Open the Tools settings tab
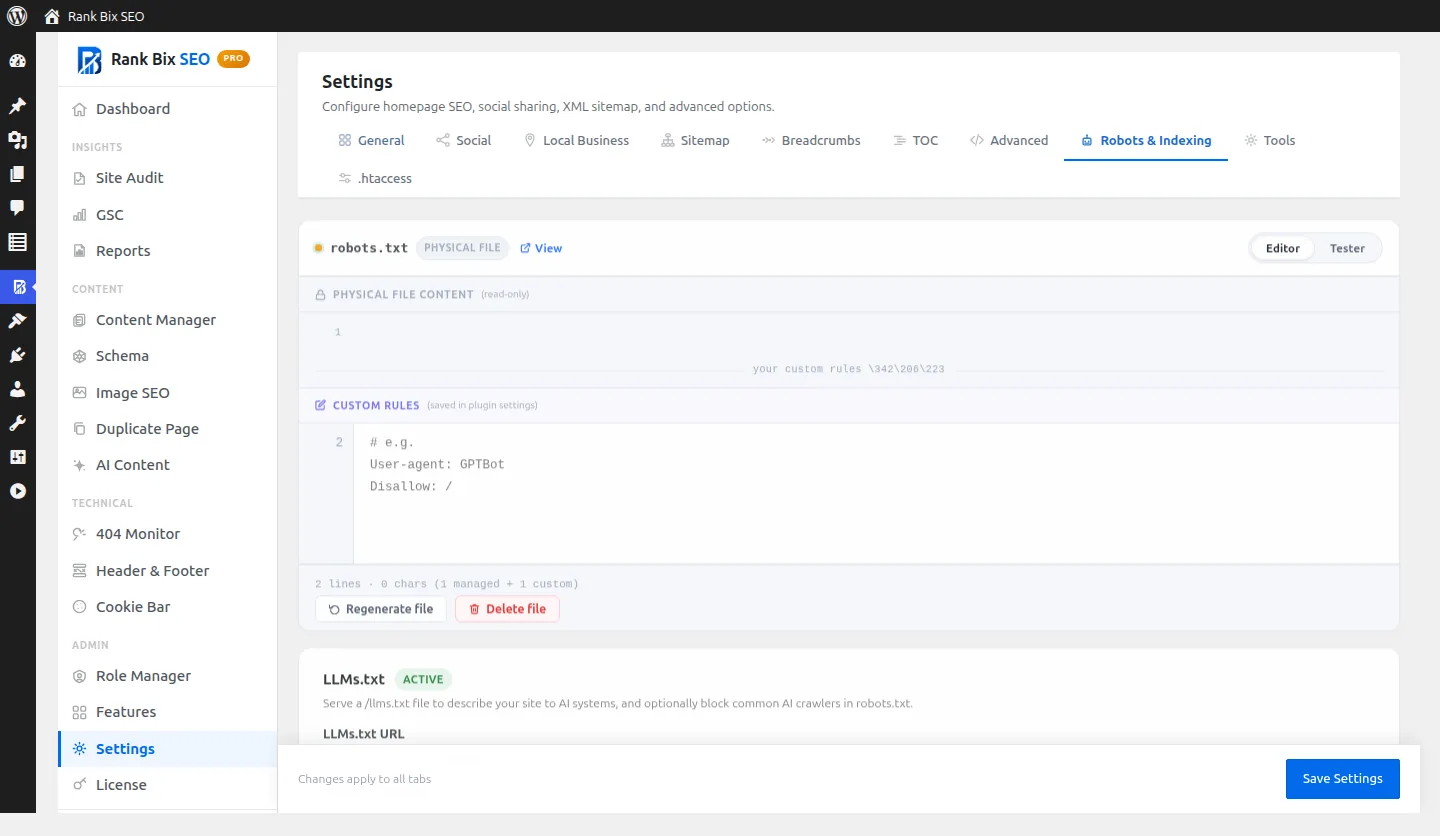 [x=1270, y=141]
